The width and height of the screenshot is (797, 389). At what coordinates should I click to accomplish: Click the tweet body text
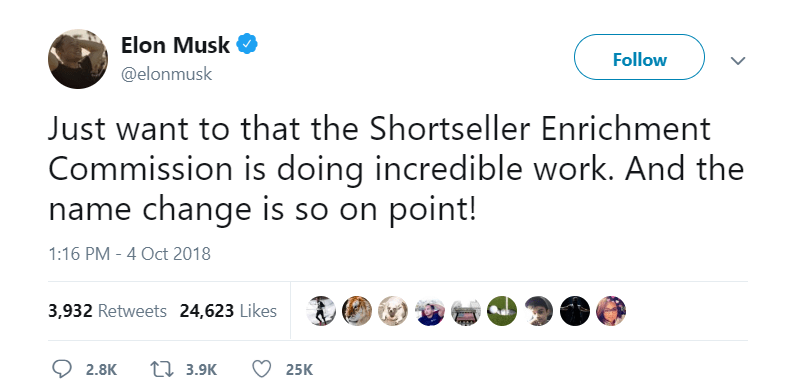tap(396, 169)
